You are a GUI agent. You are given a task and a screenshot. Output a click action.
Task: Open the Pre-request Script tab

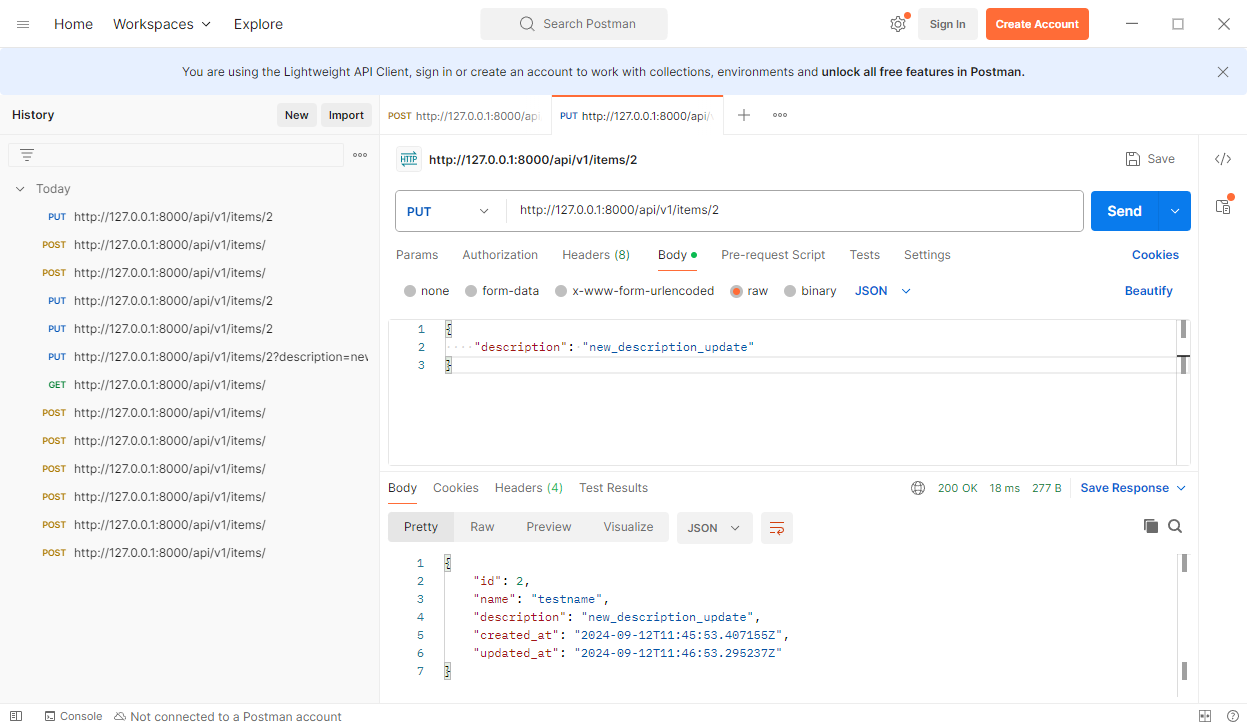773,255
